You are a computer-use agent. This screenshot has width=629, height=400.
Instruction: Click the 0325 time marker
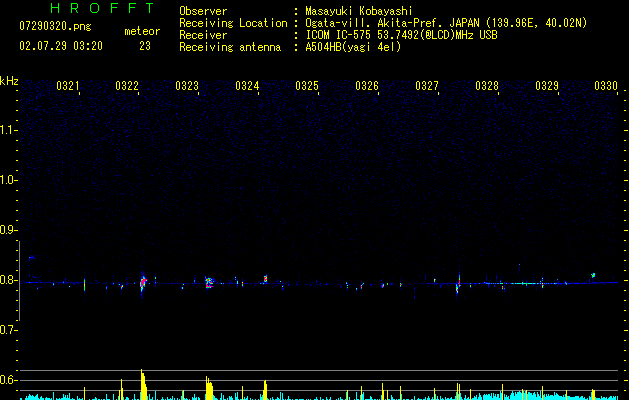click(307, 86)
